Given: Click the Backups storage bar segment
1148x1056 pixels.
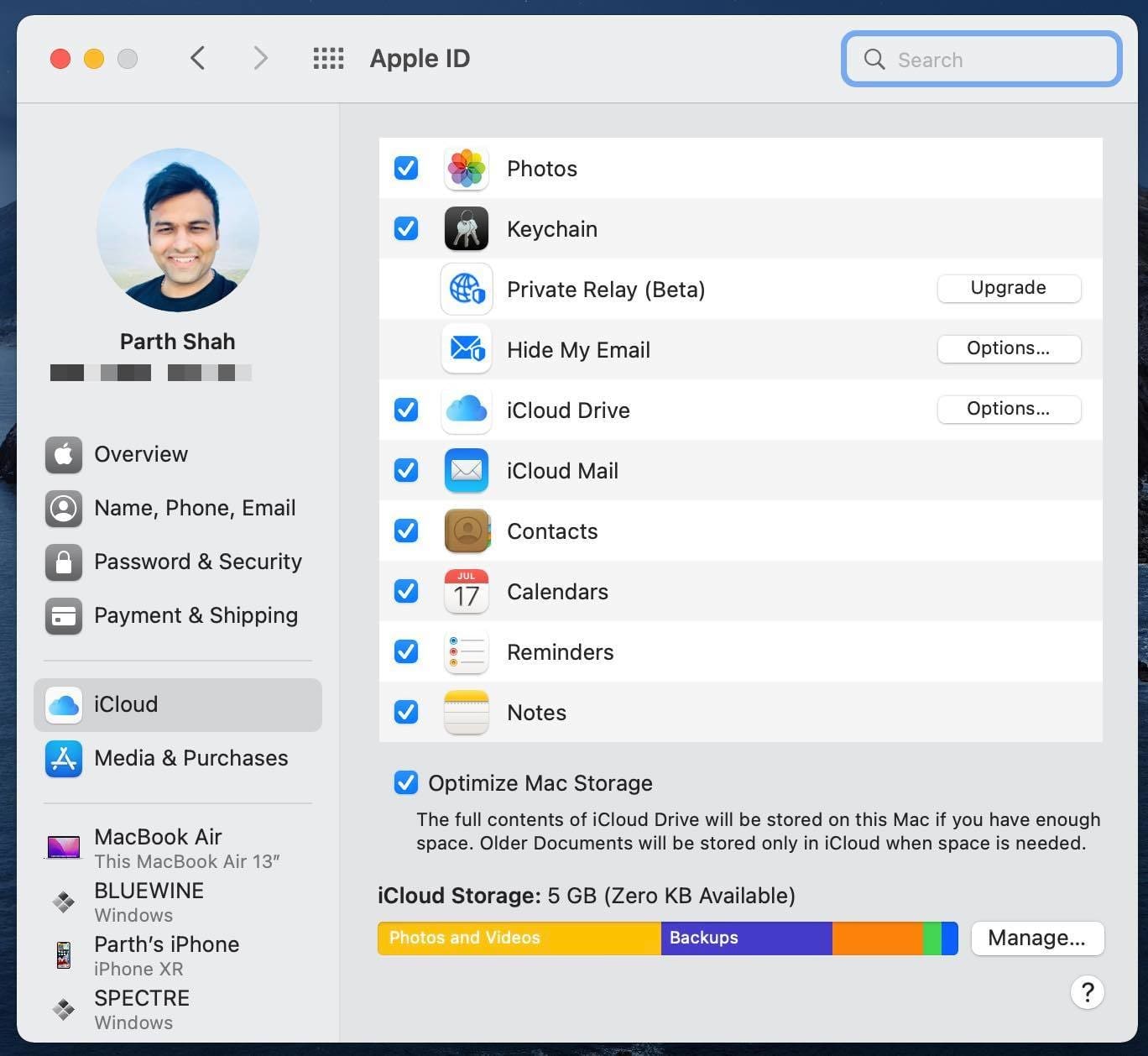Looking at the screenshot, I should pos(747,938).
